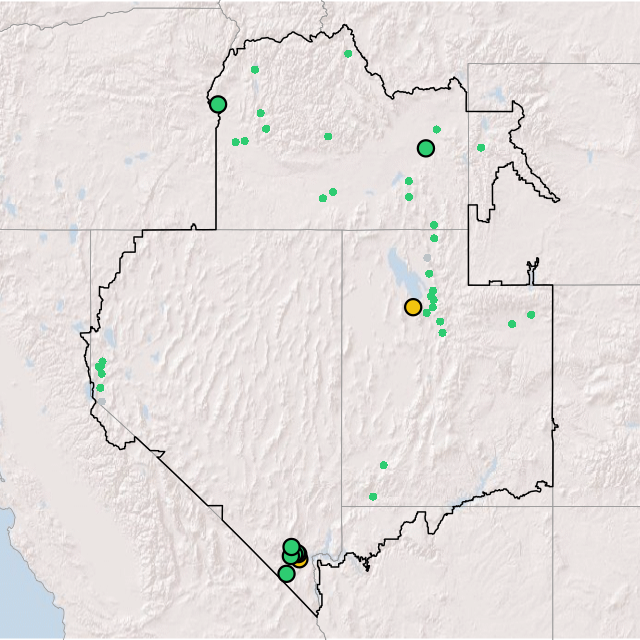Click the northwestern-most small green dot near the top

tap(255, 70)
